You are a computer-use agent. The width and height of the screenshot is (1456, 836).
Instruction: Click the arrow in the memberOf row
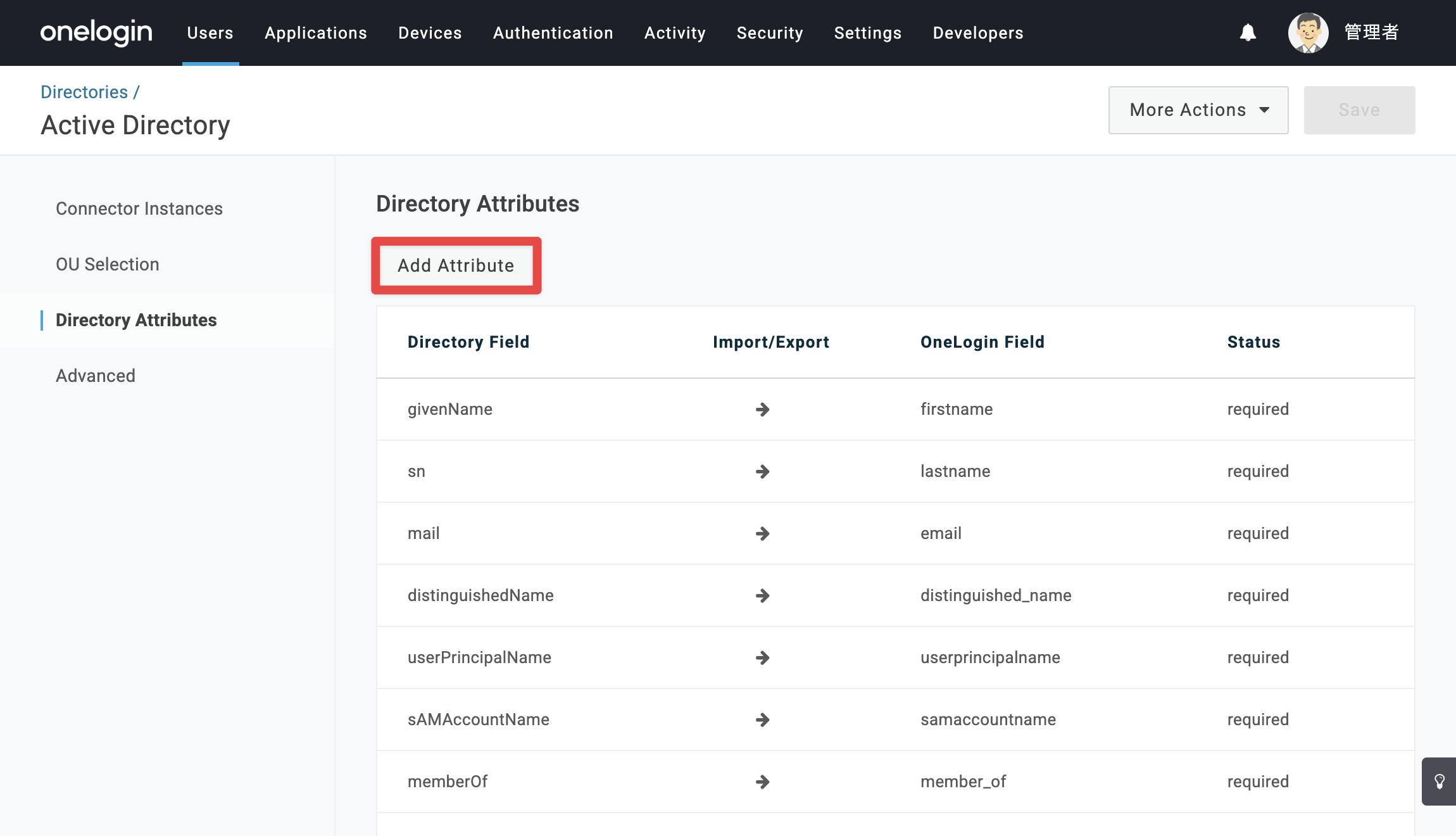click(x=763, y=782)
